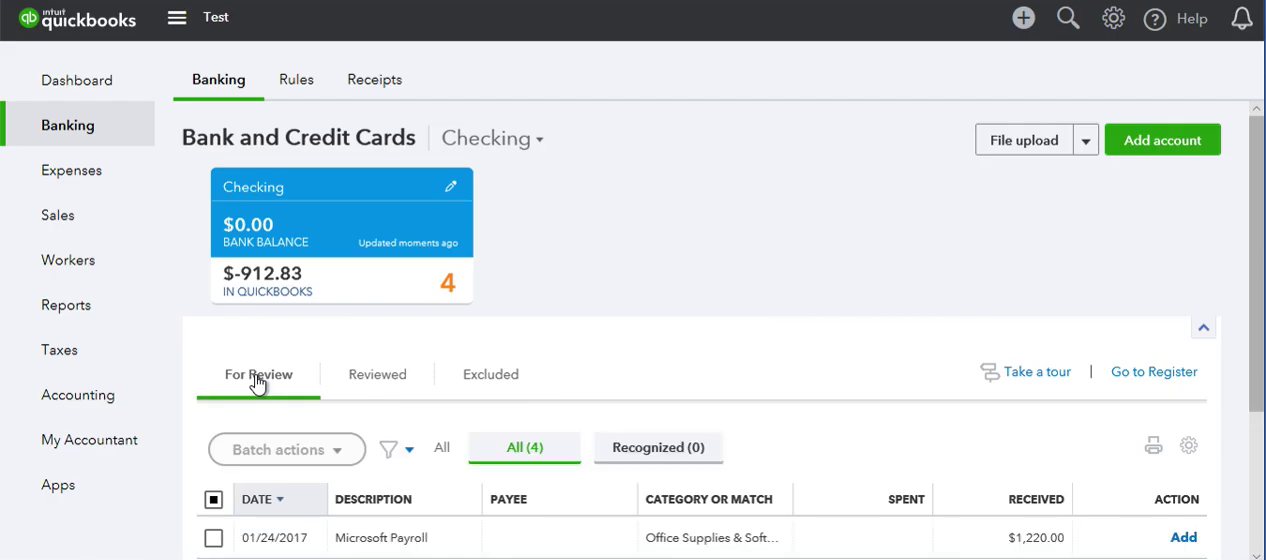Select all transactions header checkbox
Screen dimensions: 1266x560
point(213,499)
